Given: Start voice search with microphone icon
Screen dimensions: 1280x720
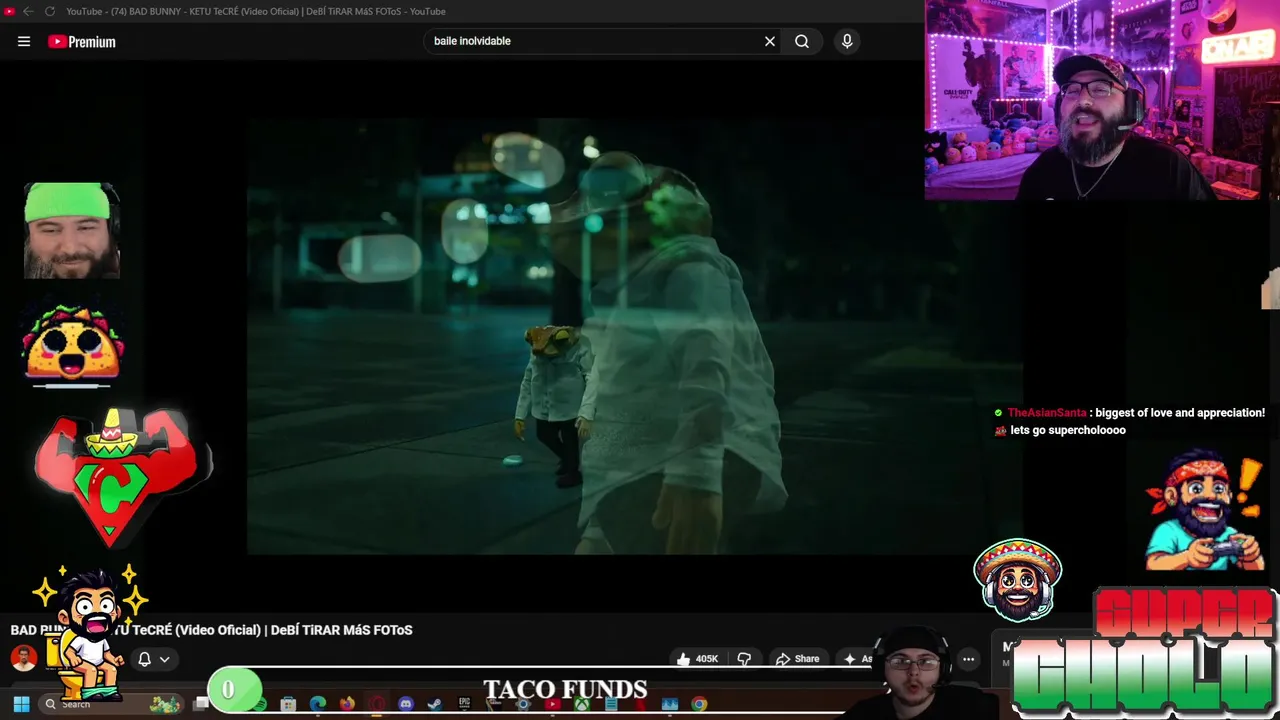Looking at the screenshot, I should pos(847,41).
